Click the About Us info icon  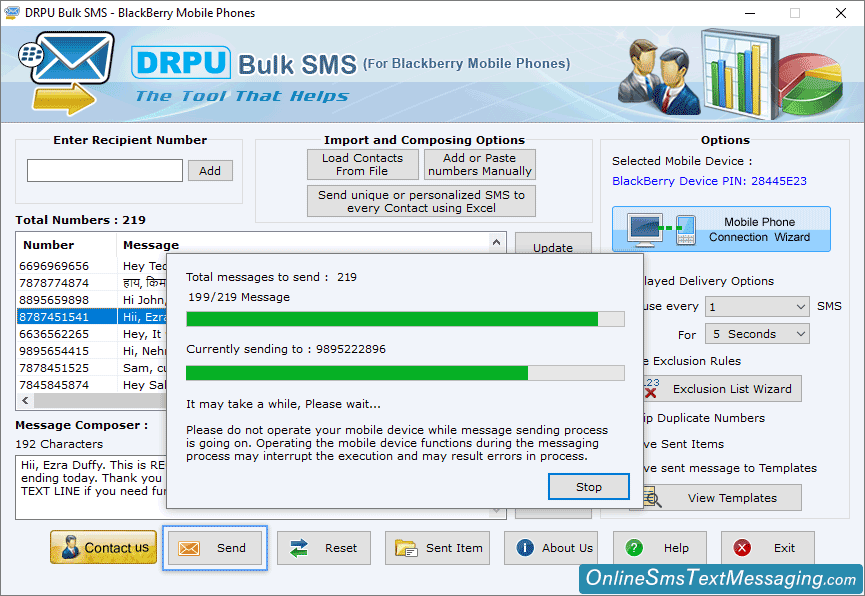(x=525, y=548)
